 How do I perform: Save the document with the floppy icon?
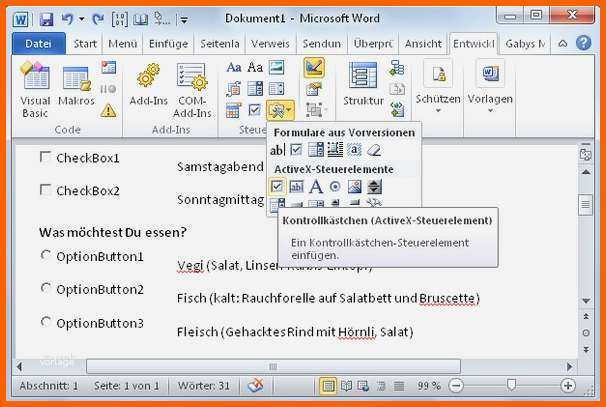(x=46, y=19)
